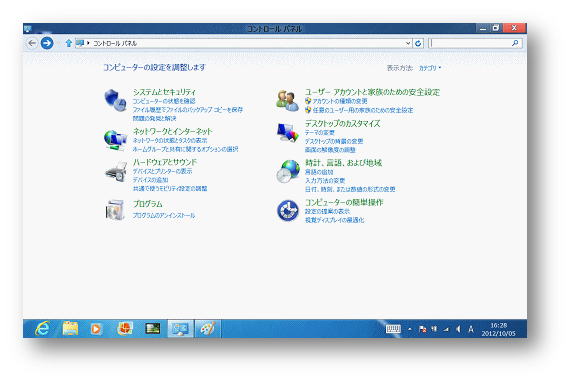Click the mobility settings adjustment link
The height and width of the screenshot is (380, 569).
pos(170,188)
